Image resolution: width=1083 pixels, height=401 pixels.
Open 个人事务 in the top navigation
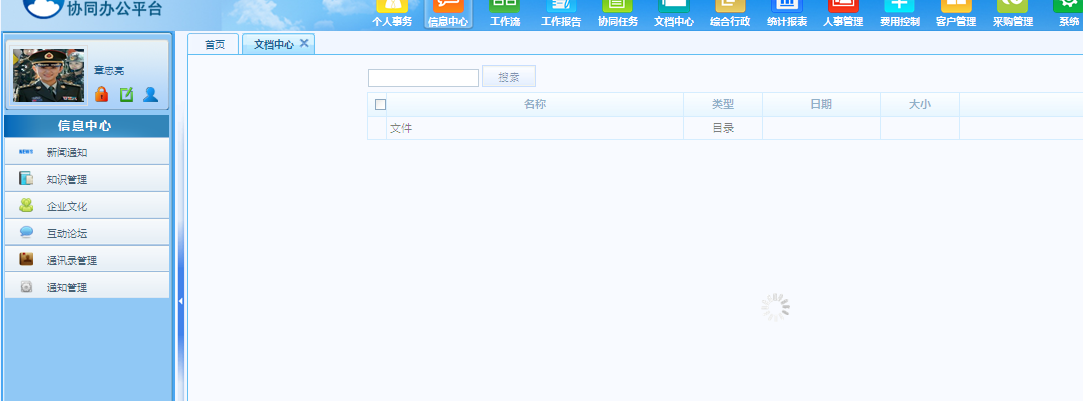pos(392,14)
